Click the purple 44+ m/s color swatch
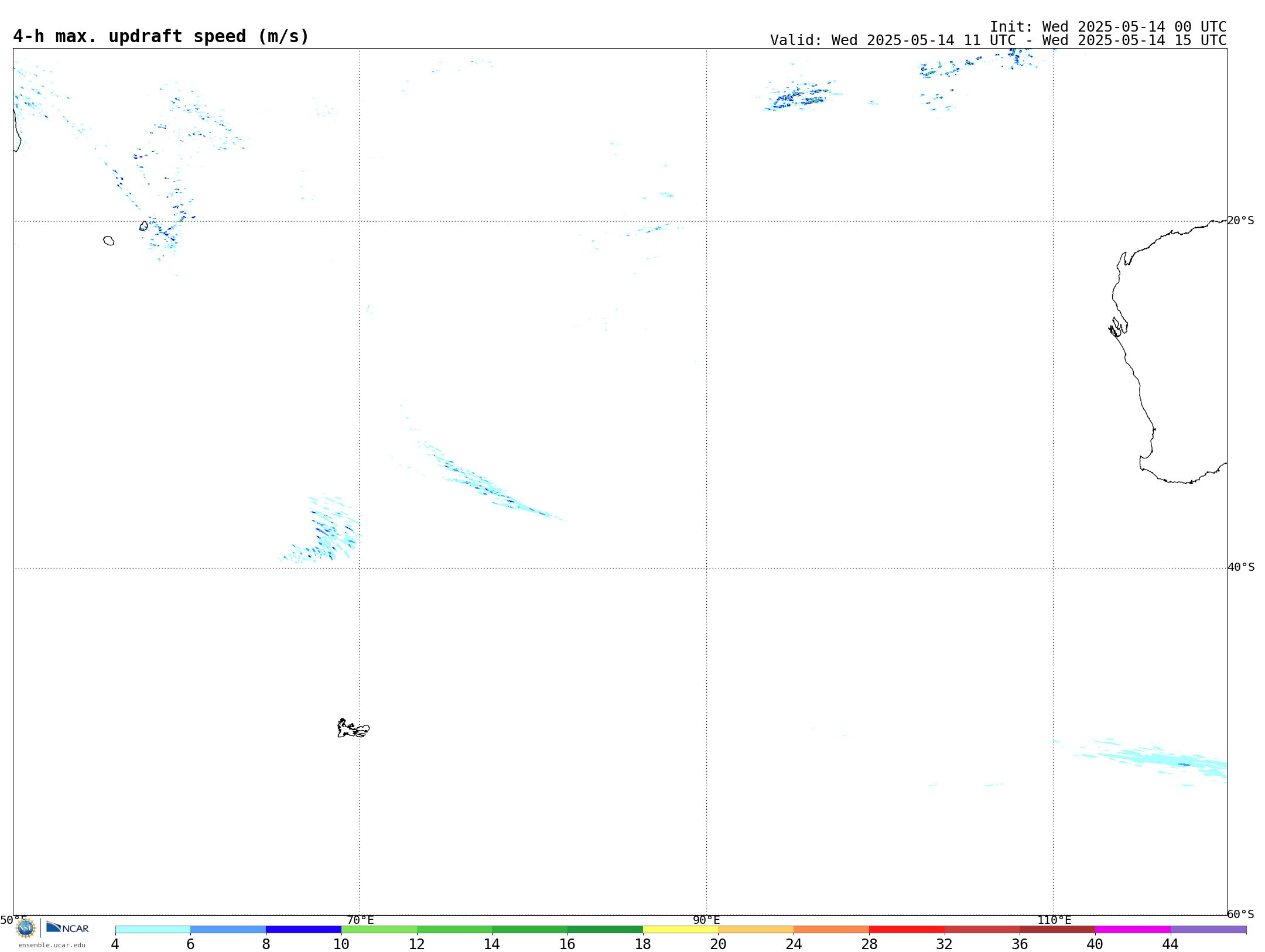1265x952 pixels. click(1208, 929)
